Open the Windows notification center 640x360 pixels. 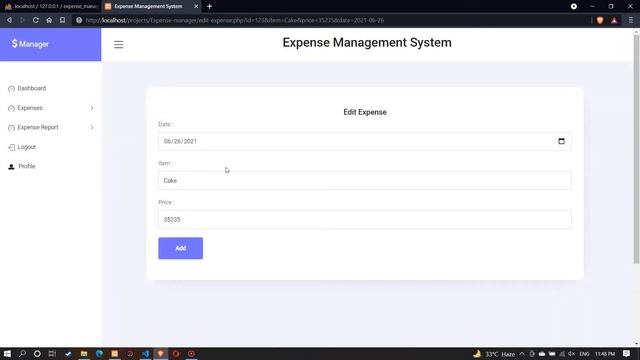coord(627,353)
